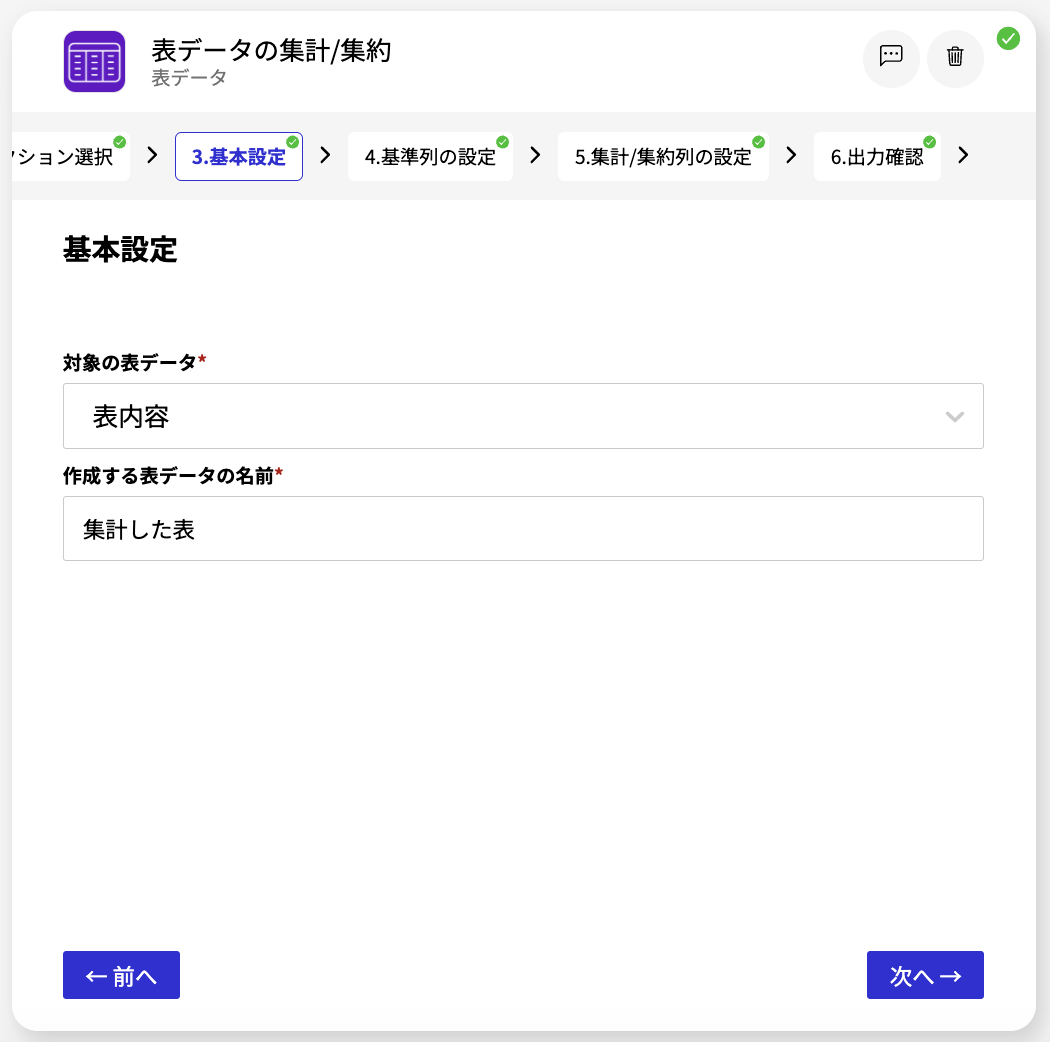Click the green check status icon top right
Screen dimensions: 1050x1042
[x=1008, y=38]
